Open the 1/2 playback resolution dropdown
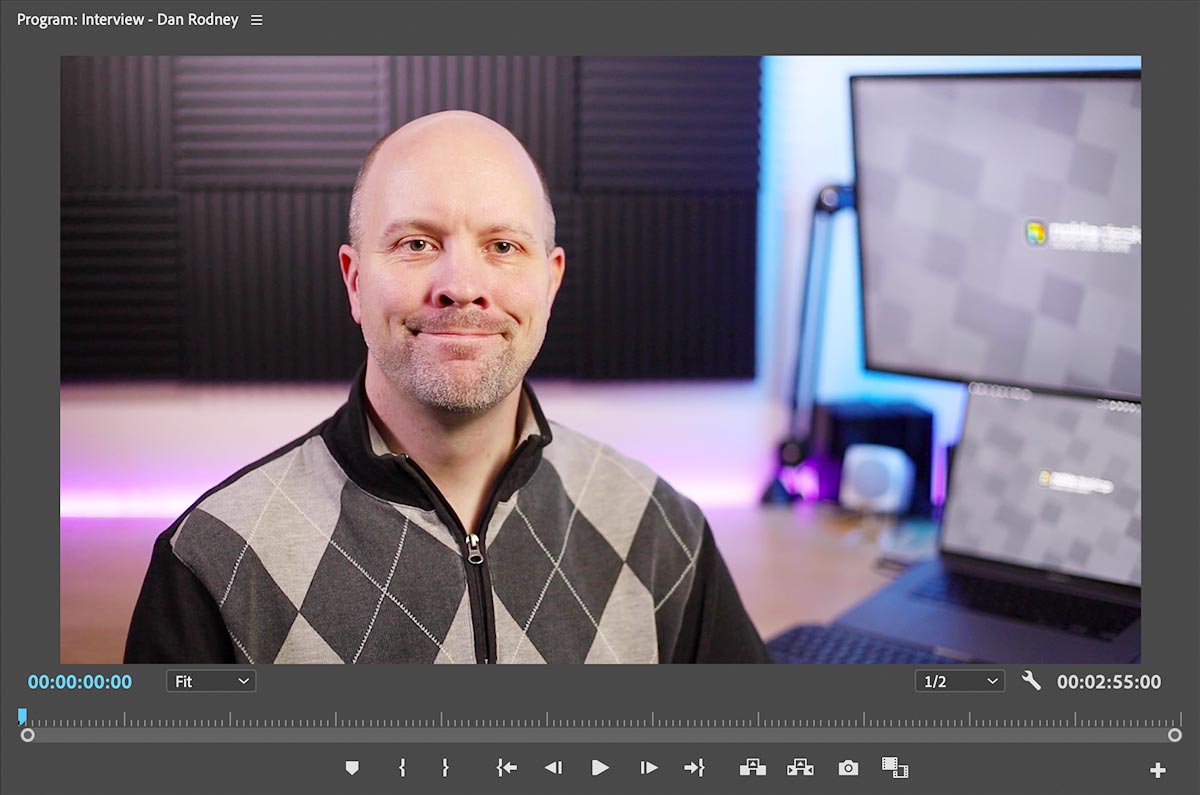Viewport: 1200px width, 795px height. coord(960,681)
